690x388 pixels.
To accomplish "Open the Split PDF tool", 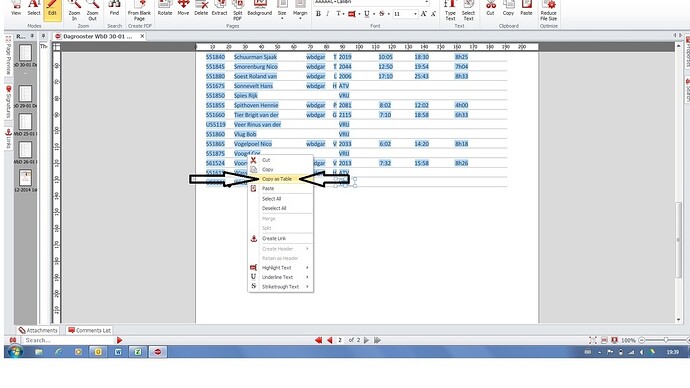I will pyautogui.click(x=238, y=11).
